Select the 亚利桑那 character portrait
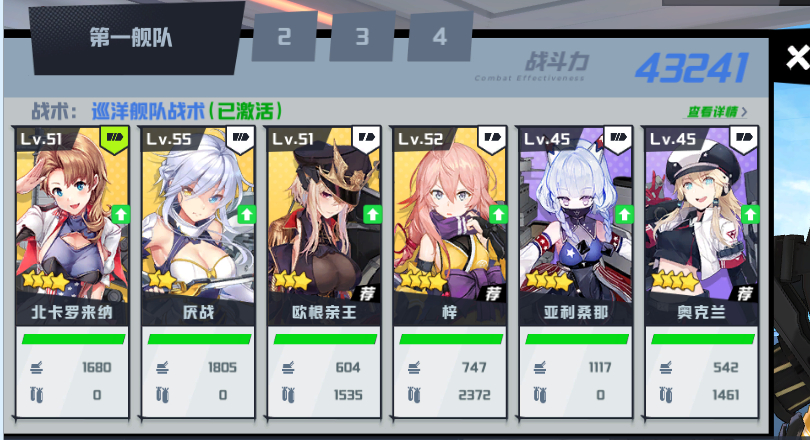Viewport: 810px width, 440px height. click(x=575, y=214)
